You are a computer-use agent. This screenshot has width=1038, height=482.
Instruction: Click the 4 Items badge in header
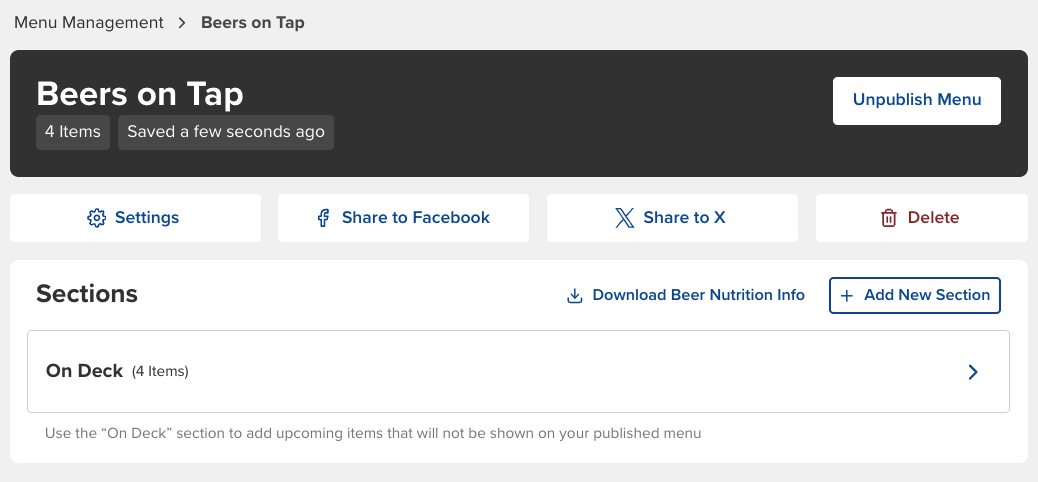(x=73, y=132)
